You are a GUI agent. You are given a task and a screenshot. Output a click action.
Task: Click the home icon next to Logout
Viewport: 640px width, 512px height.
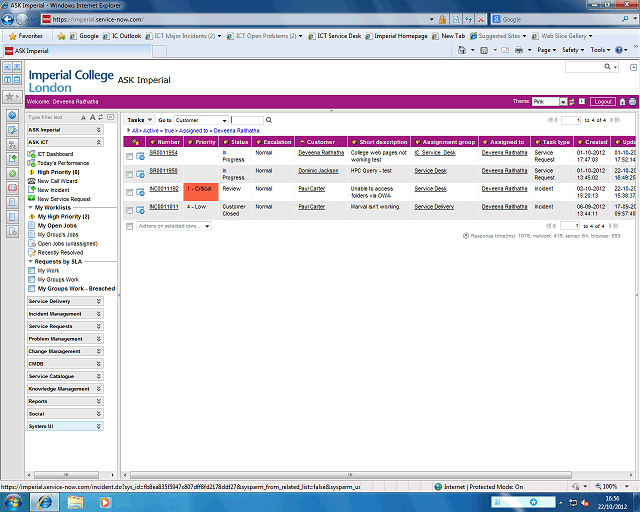[622, 101]
